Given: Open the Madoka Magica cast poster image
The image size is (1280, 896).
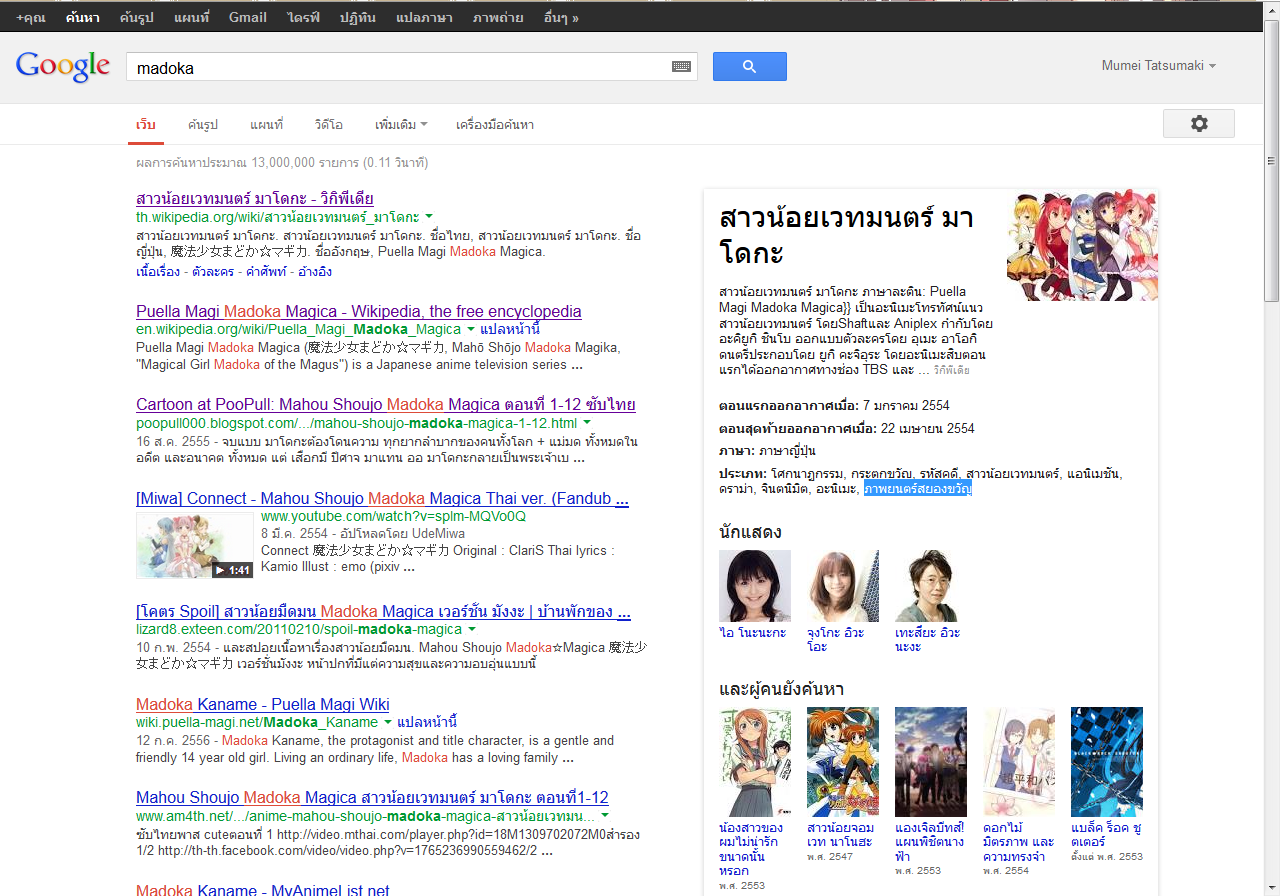Looking at the screenshot, I should (1082, 246).
